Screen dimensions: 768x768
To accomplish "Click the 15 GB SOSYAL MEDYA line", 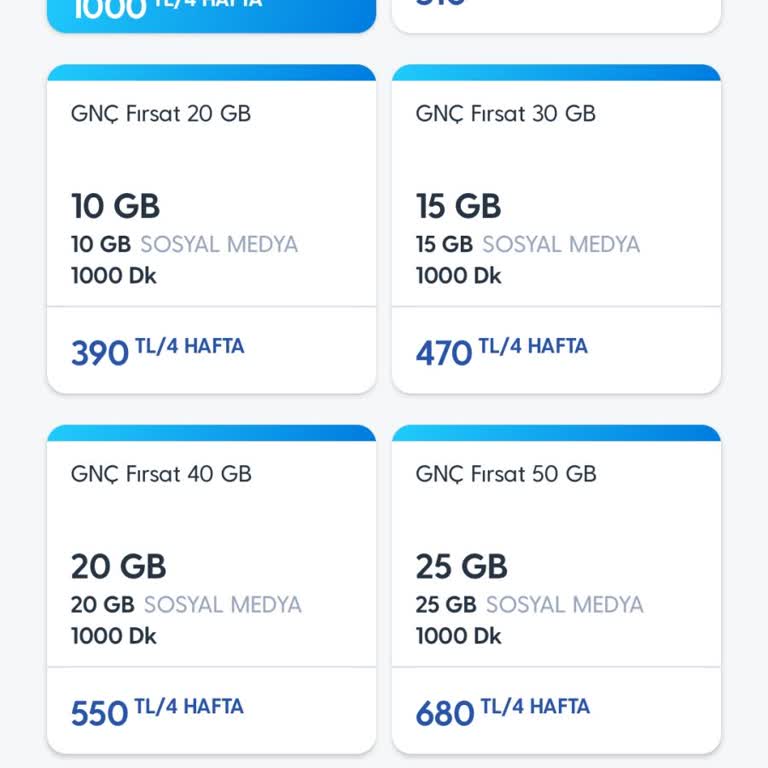I will [528, 244].
